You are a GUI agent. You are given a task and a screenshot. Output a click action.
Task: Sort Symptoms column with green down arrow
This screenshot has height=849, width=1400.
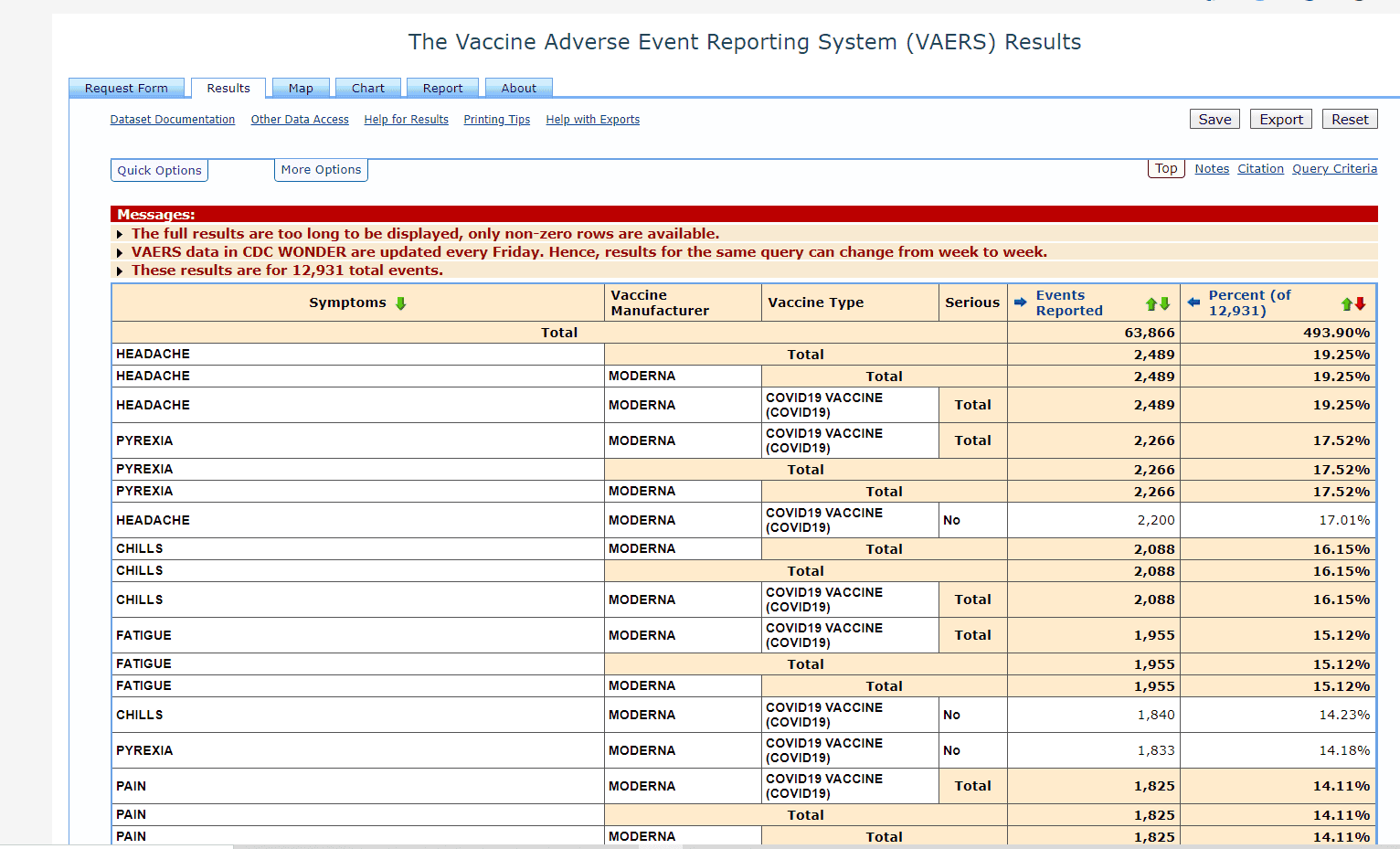pyautogui.click(x=400, y=303)
